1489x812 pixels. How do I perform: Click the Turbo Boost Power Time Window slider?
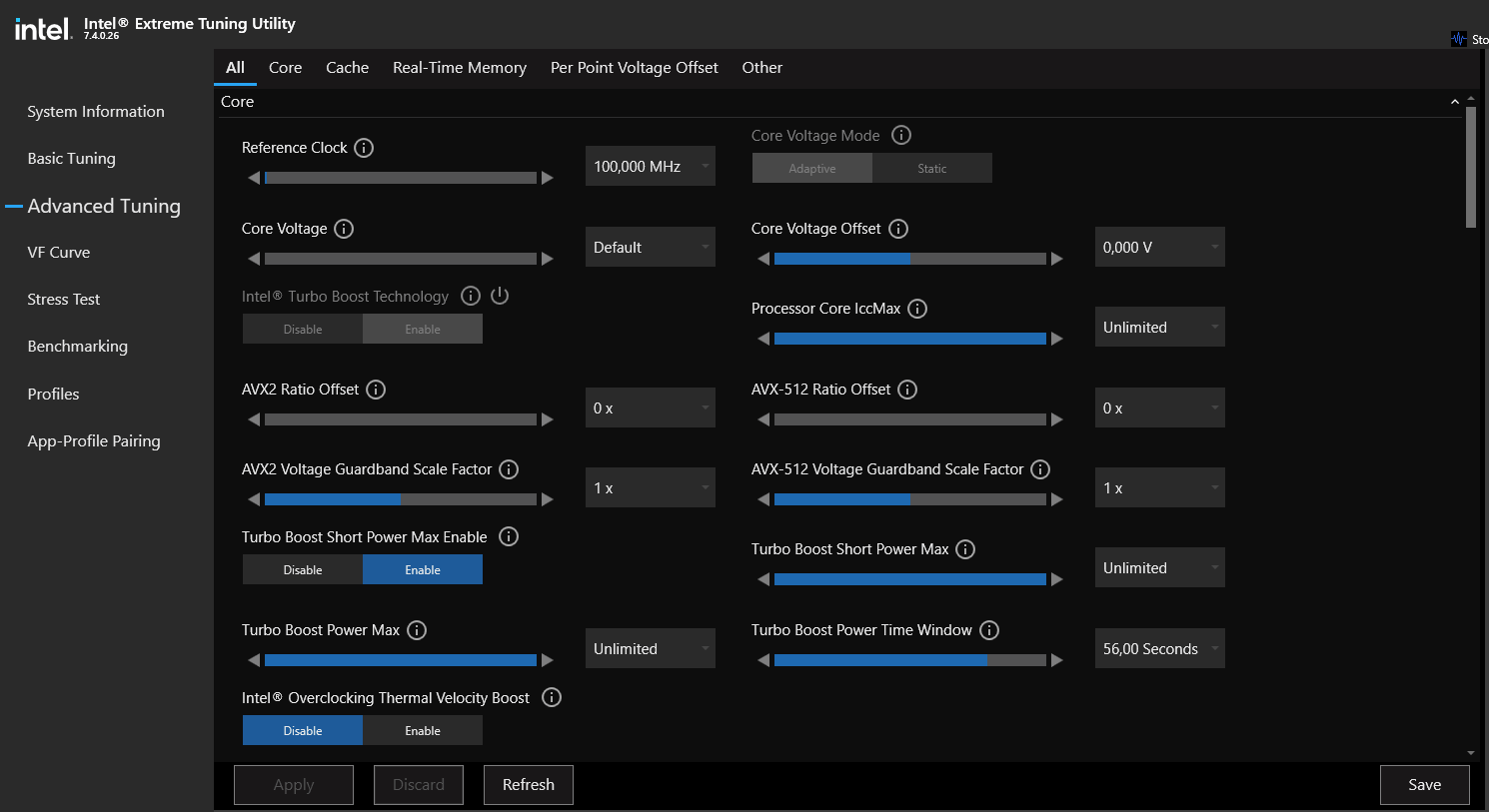tap(910, 660)
